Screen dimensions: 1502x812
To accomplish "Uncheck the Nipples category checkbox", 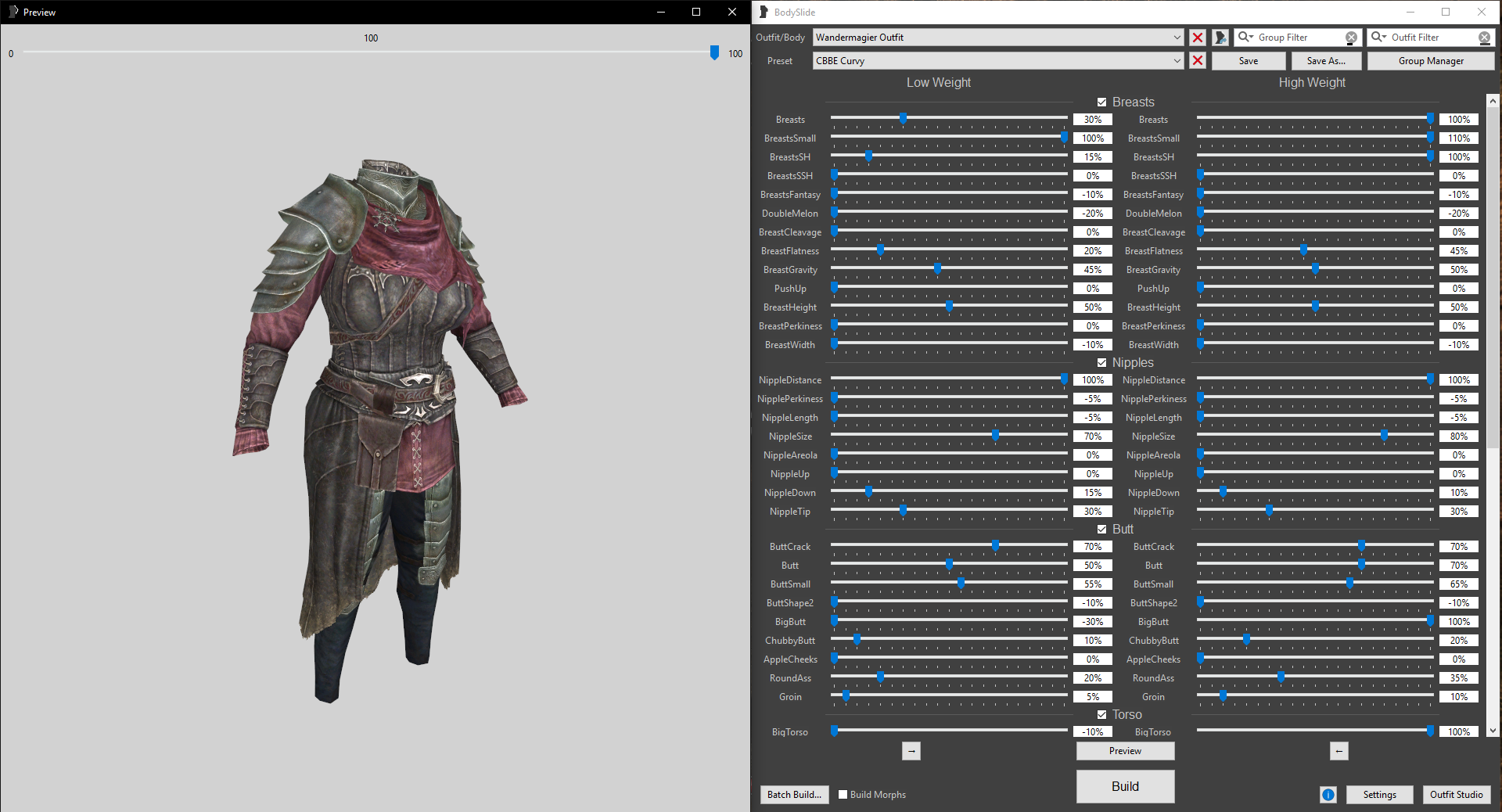I will coord(1101,363).
